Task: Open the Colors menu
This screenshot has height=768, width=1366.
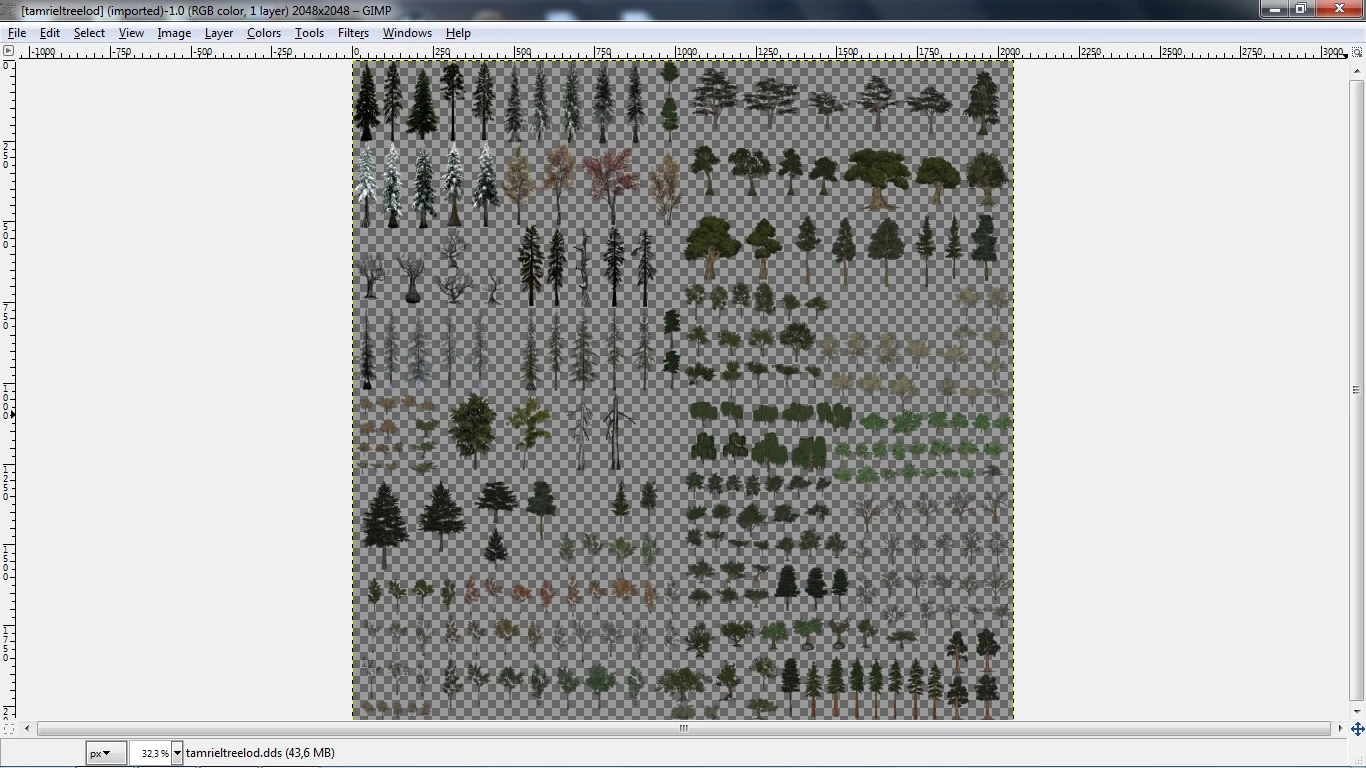Action: point(264,33)
